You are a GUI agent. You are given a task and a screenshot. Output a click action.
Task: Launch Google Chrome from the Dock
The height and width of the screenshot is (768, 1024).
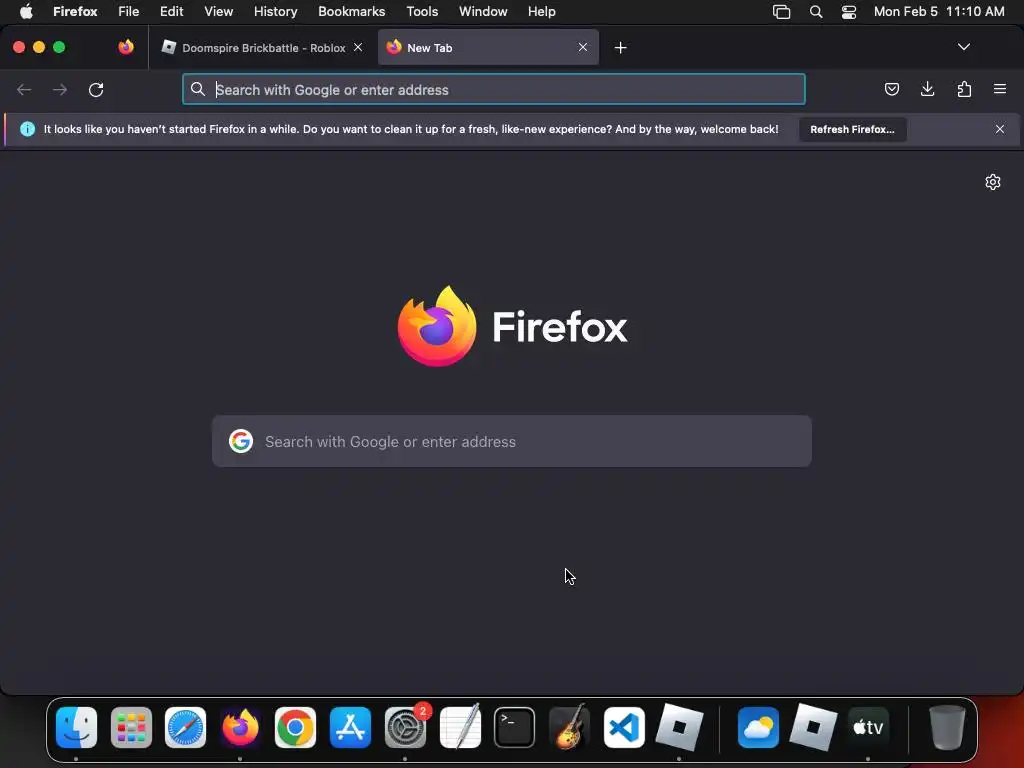pos(295,727)
